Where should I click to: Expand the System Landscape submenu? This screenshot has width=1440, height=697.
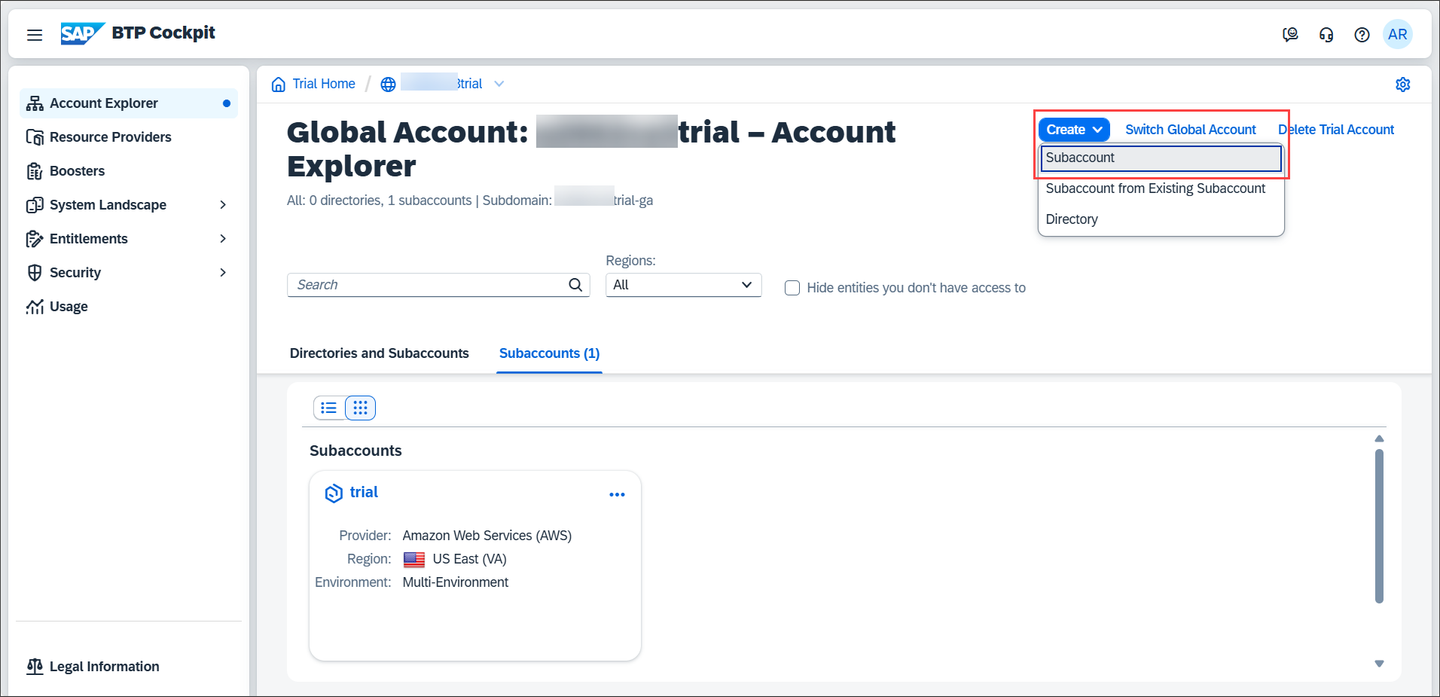tap(223, 205)
